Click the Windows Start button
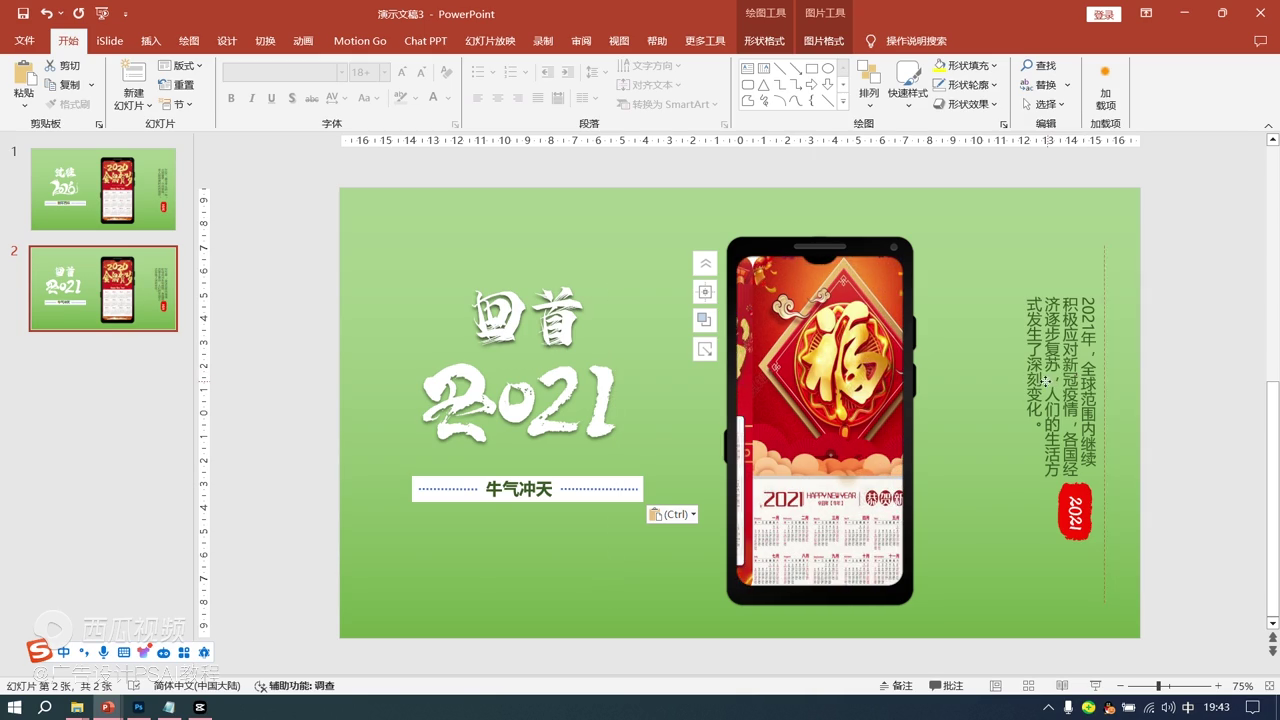The width and height of the screenshot is (1280, 720). [x=15, y=707]
